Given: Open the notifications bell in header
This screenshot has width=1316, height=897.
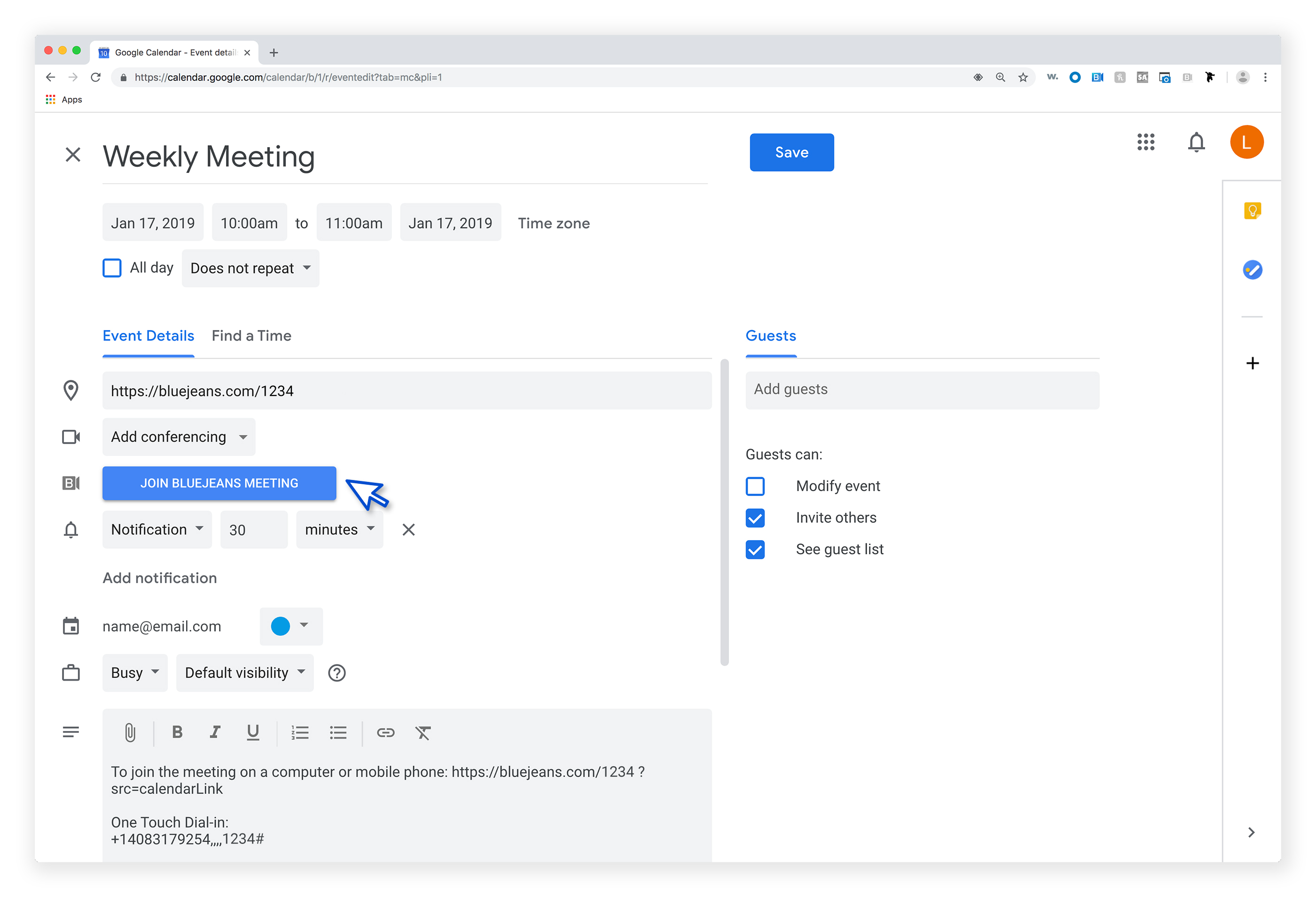Looking at the screenshot, I should click(1196, 142).
